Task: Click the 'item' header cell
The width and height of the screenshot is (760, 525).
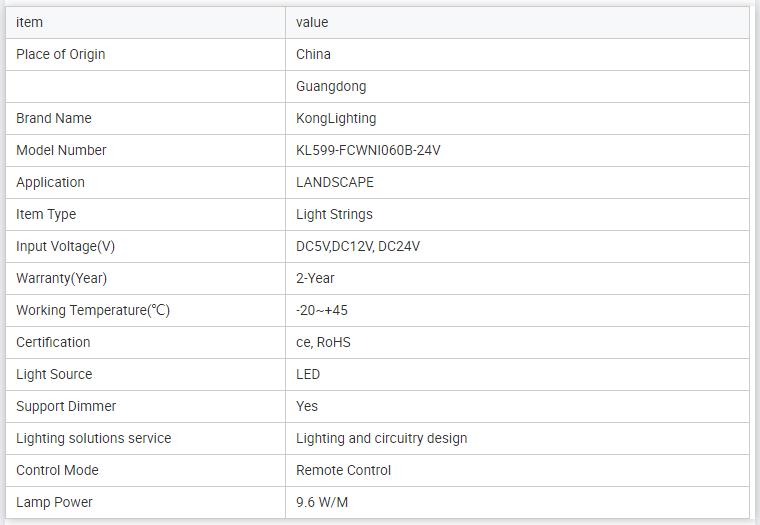Action: tap(30, 22)
